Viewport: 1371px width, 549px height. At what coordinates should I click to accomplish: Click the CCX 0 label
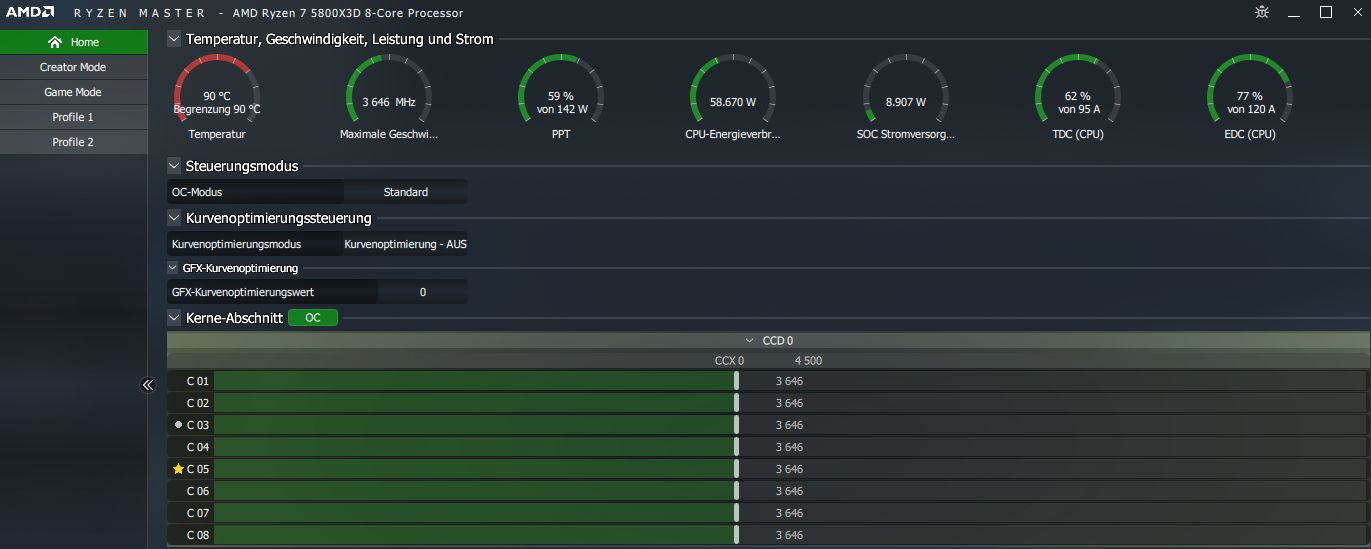click(x=729, y=361)
